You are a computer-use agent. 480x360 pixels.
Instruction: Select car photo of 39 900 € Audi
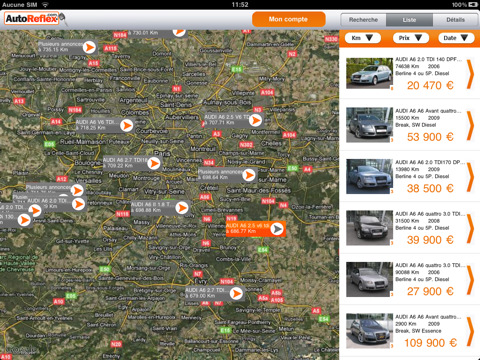click(x=369, y=228)
